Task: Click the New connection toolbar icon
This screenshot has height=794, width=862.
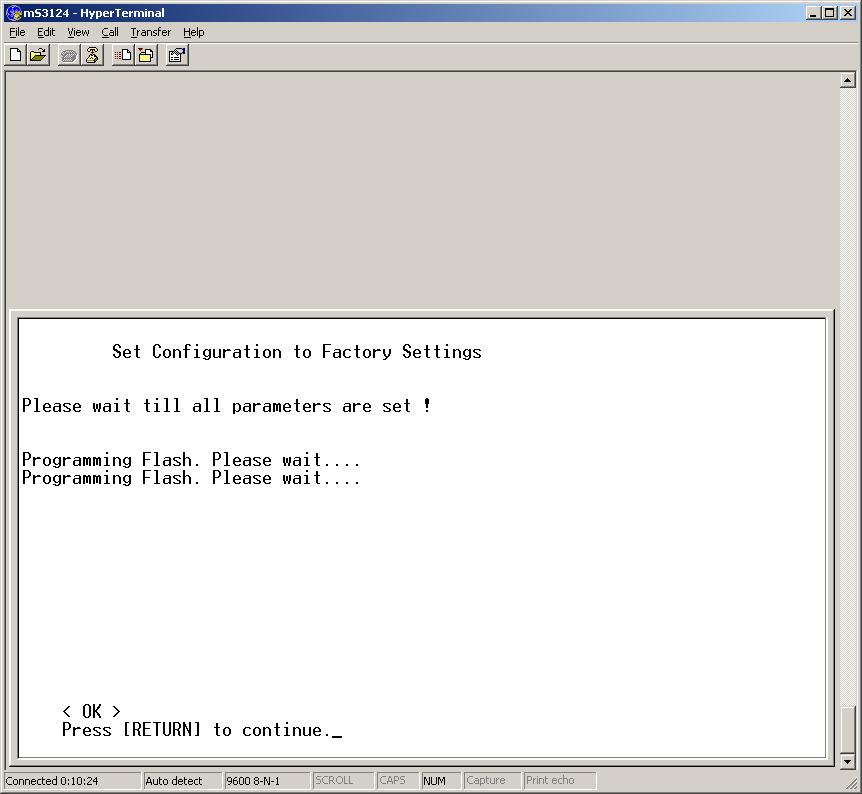Action: 16,56
